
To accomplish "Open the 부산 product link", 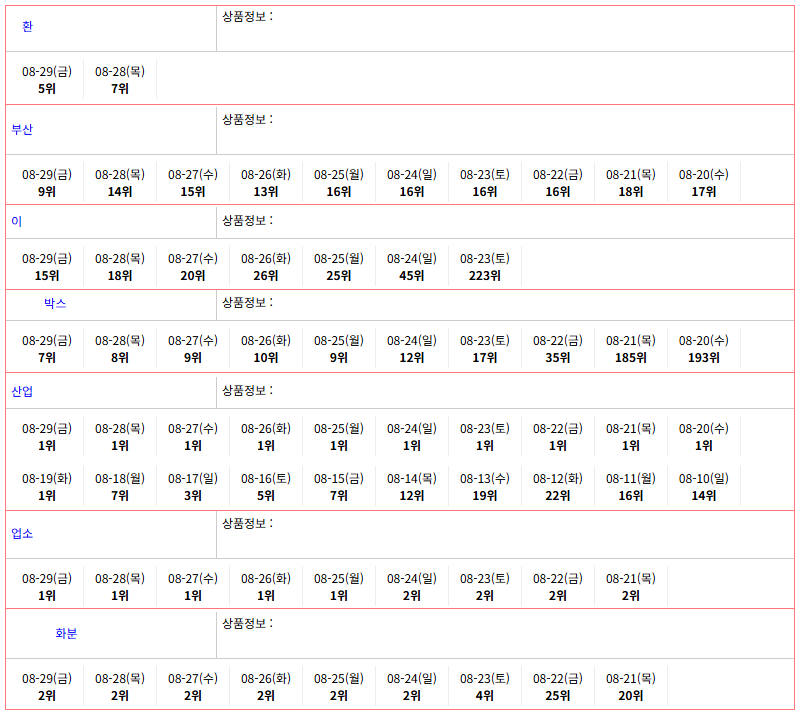I will point(22,130).
